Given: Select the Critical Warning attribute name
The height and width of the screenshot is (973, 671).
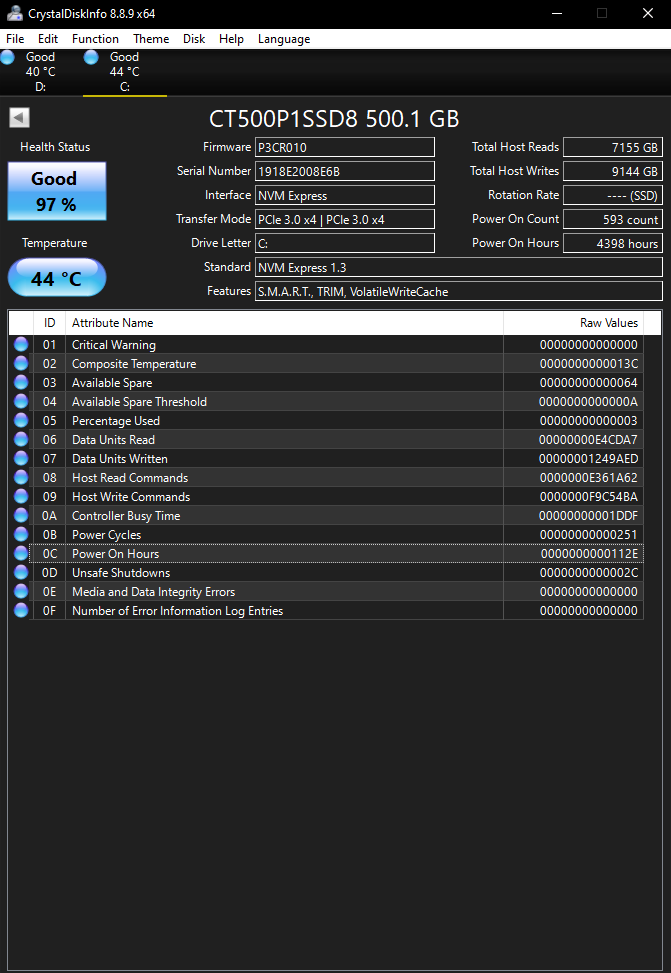Looking at the screenshot, I should pos(114,344).
